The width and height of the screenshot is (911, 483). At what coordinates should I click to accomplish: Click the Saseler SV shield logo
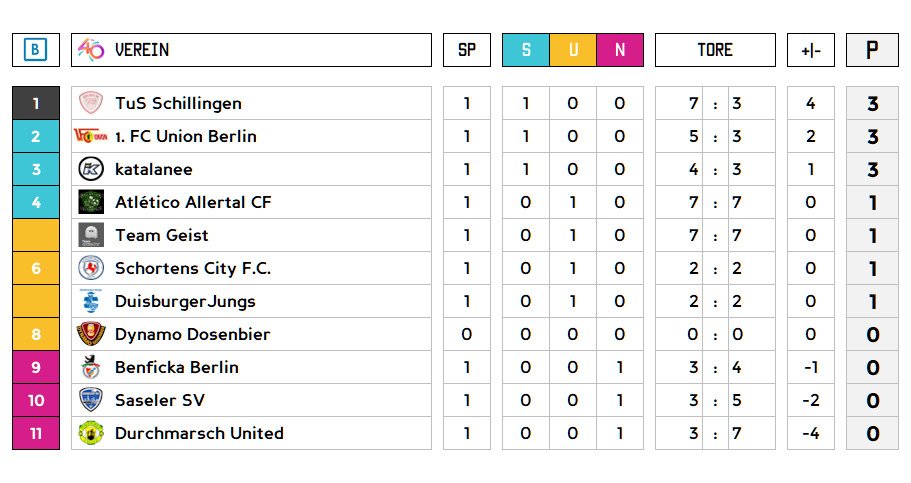[x=91, y=400]
